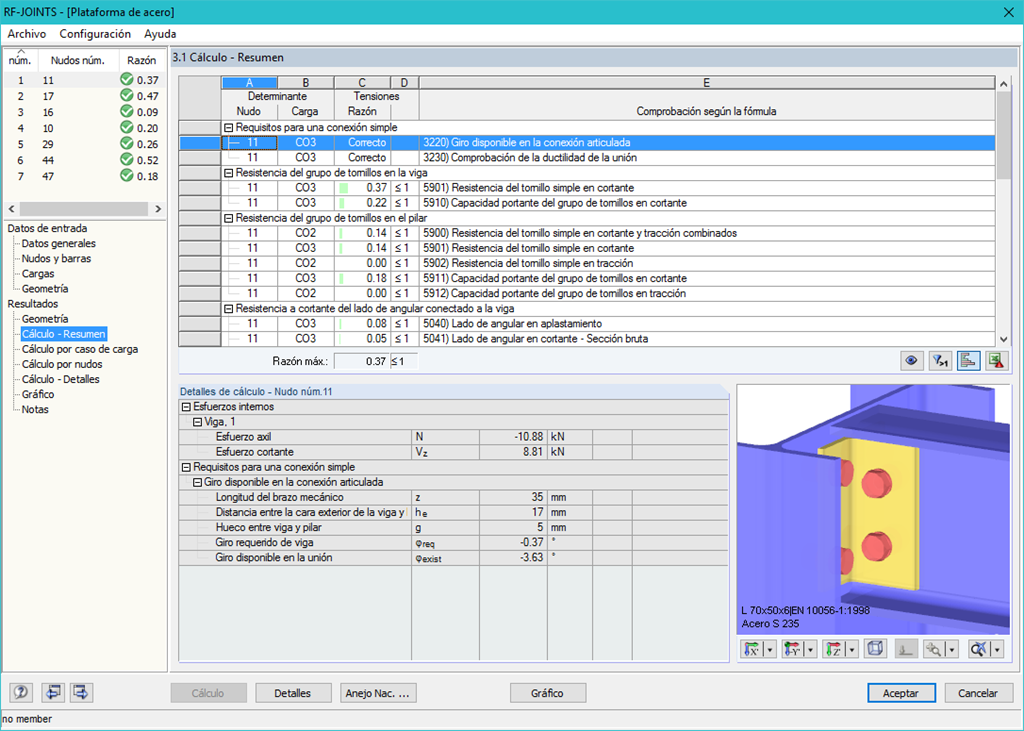Click the magnifier with X zoom reset icon
This screenshot has height=731, width=1024.
pyautogui.click(x=979, y=649)
